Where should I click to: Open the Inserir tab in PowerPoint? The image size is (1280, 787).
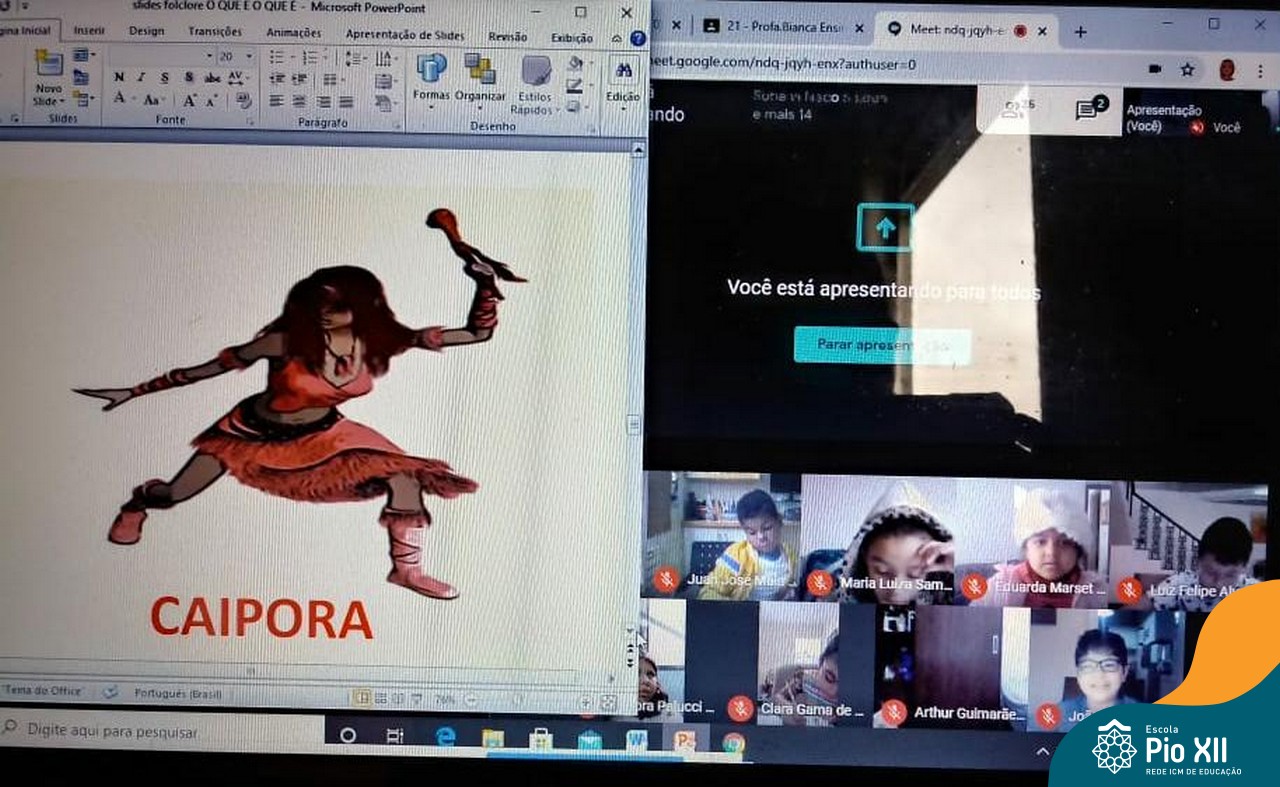point(89,31)
